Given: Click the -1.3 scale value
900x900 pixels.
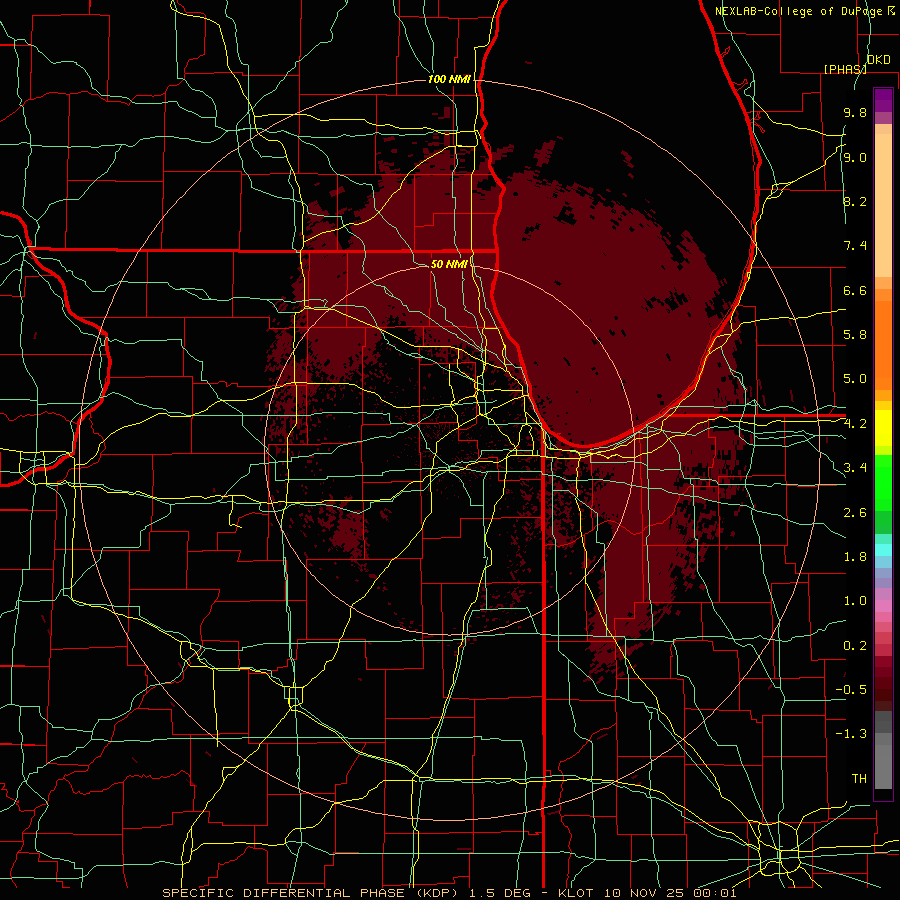Looking at the screenshot, I should coord(851,734).
